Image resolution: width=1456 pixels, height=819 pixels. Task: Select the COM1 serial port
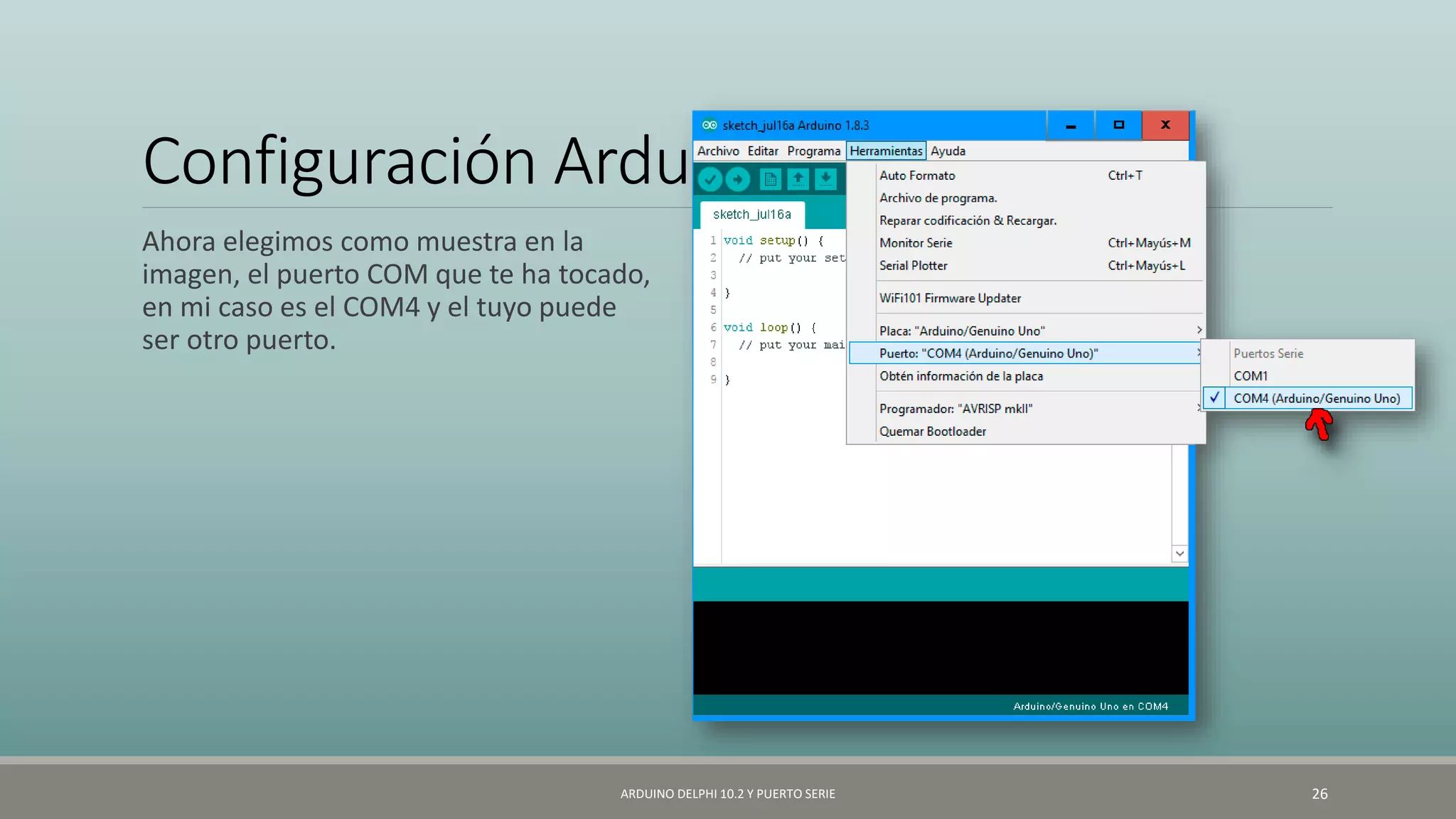click(x=1307, y=376)
